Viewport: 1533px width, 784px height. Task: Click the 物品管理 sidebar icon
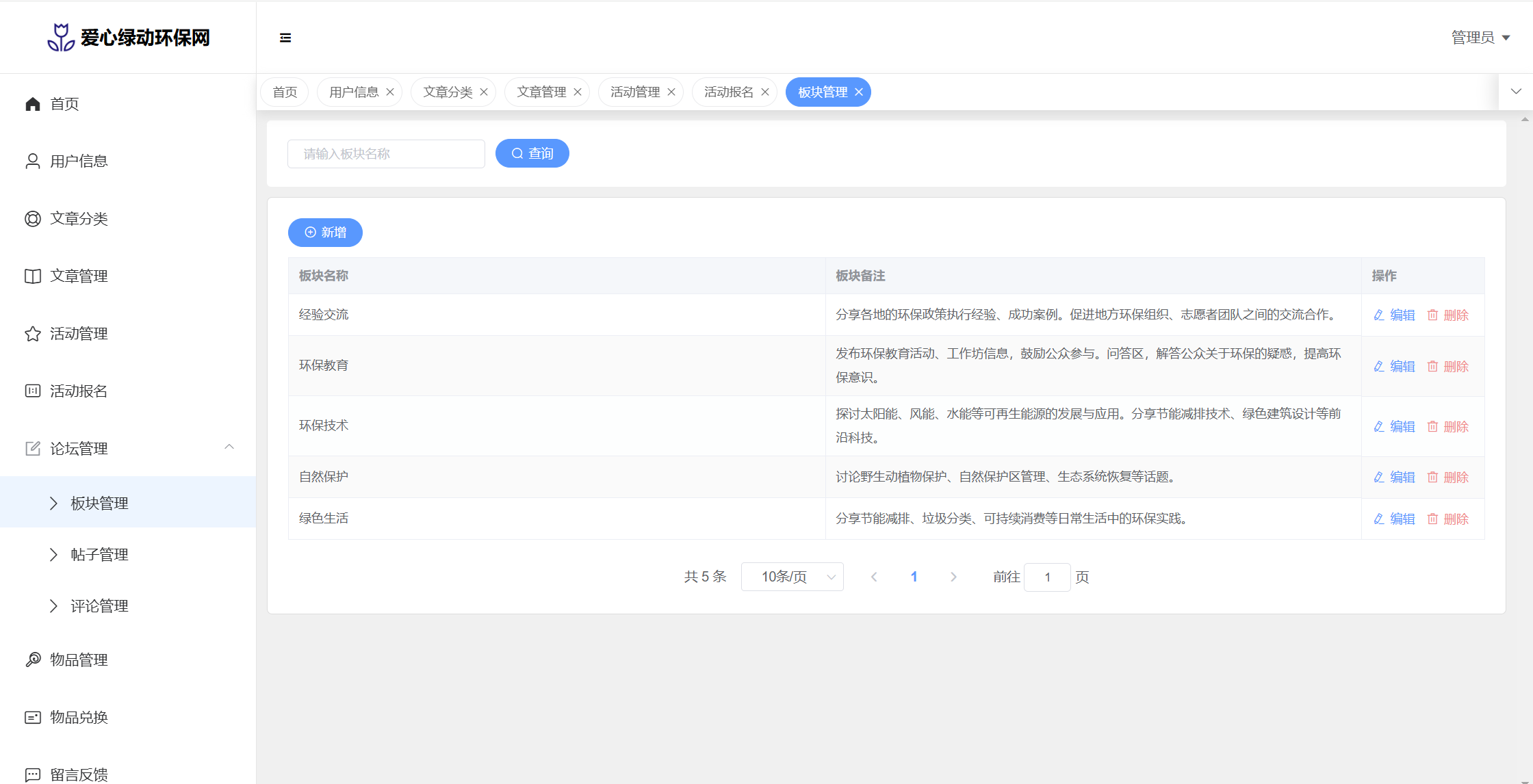pyautogui.click(x=32, y=659)
